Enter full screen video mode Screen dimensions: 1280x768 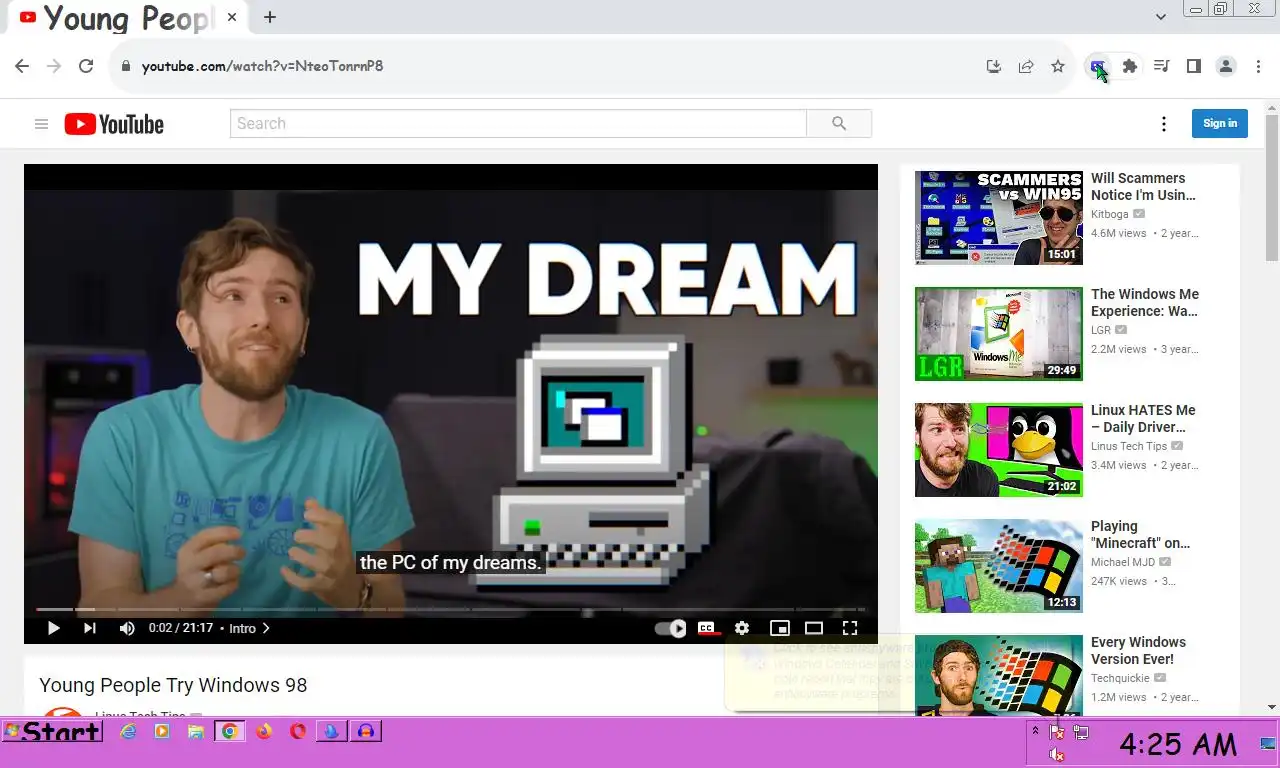(850, 628)
